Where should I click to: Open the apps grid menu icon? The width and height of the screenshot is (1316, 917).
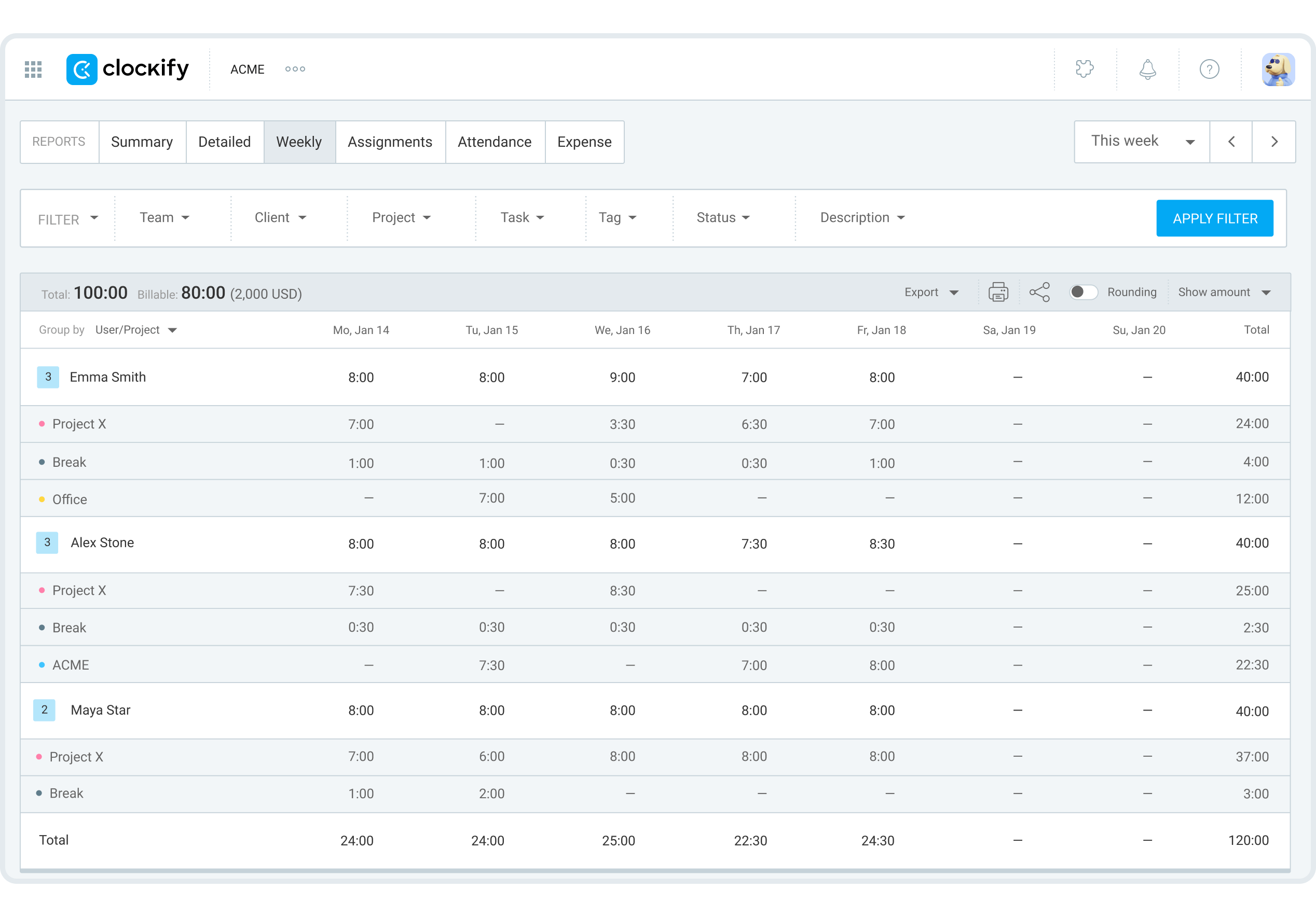coord(33,70)
